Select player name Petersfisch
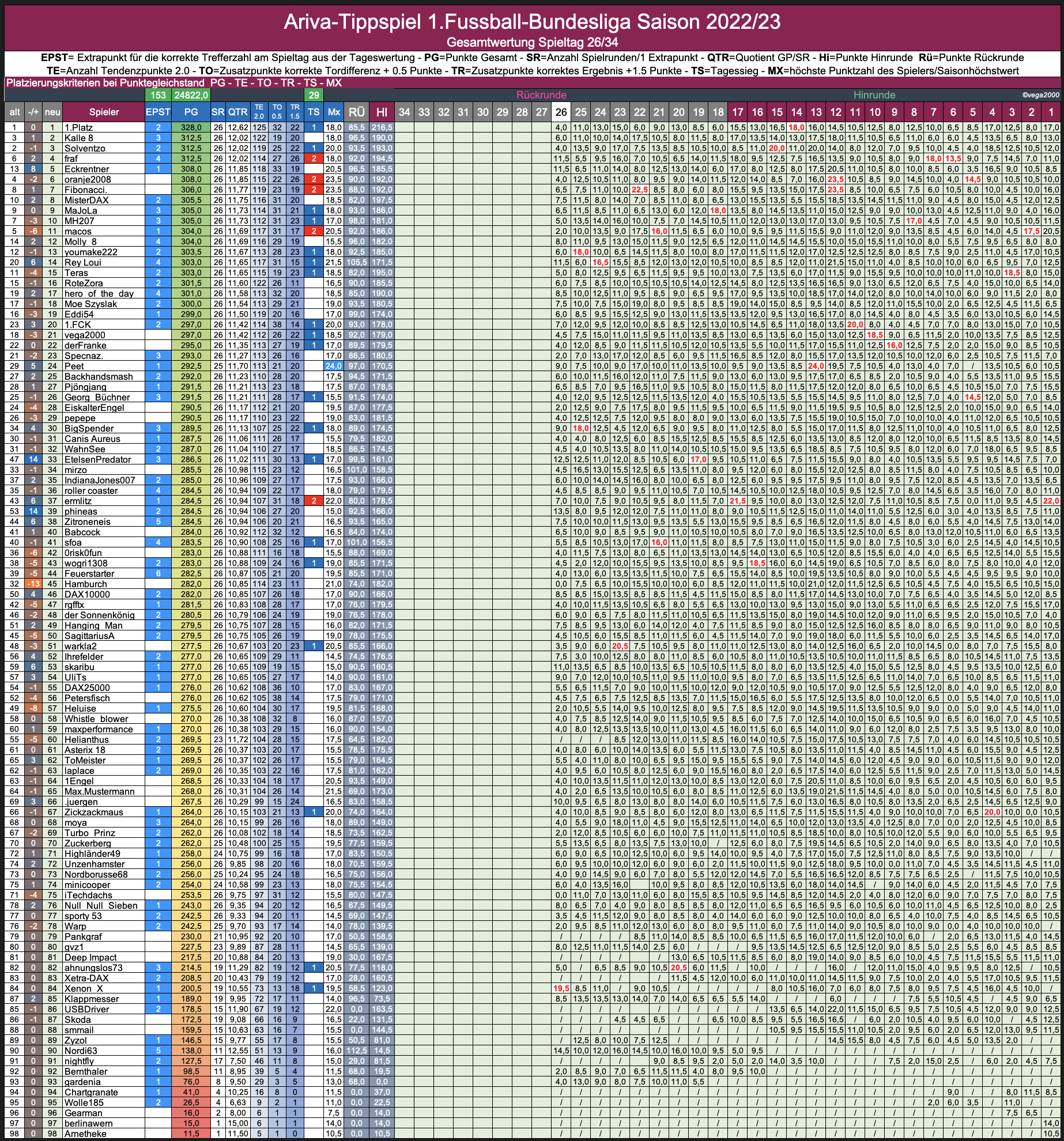 (x=87, y=698)
